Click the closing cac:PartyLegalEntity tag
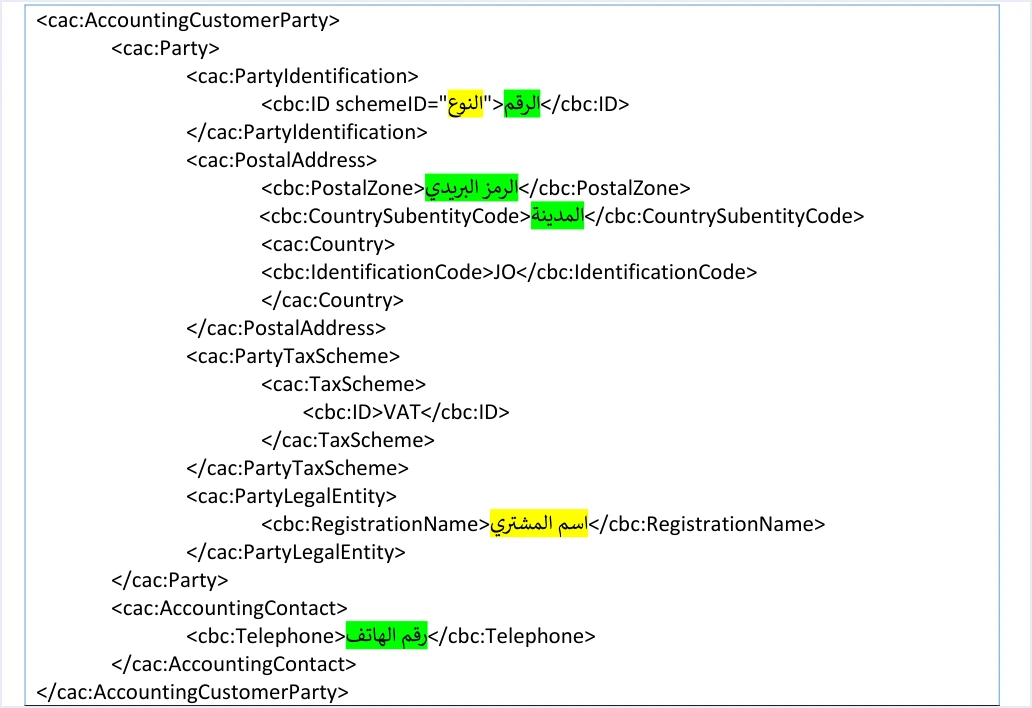Image resolution: width=1032 pixels, height=708 pixels. (x=296, y=552)
